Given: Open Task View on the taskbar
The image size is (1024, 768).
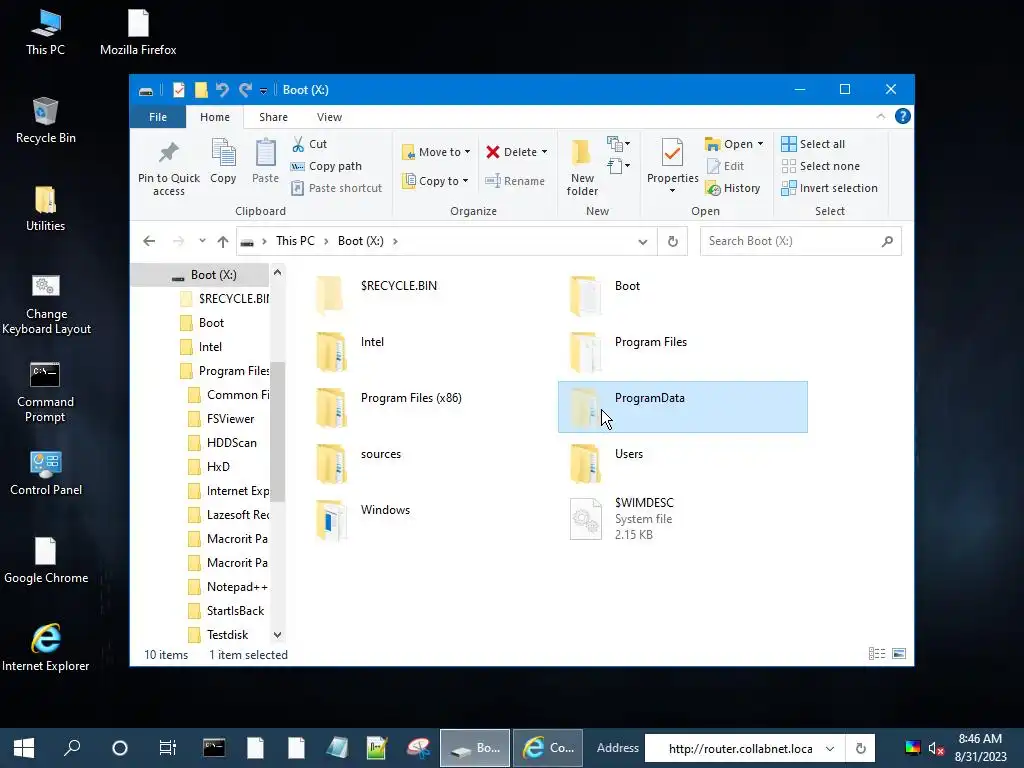Looking at the screenshot, I should (x=168, y=748).
